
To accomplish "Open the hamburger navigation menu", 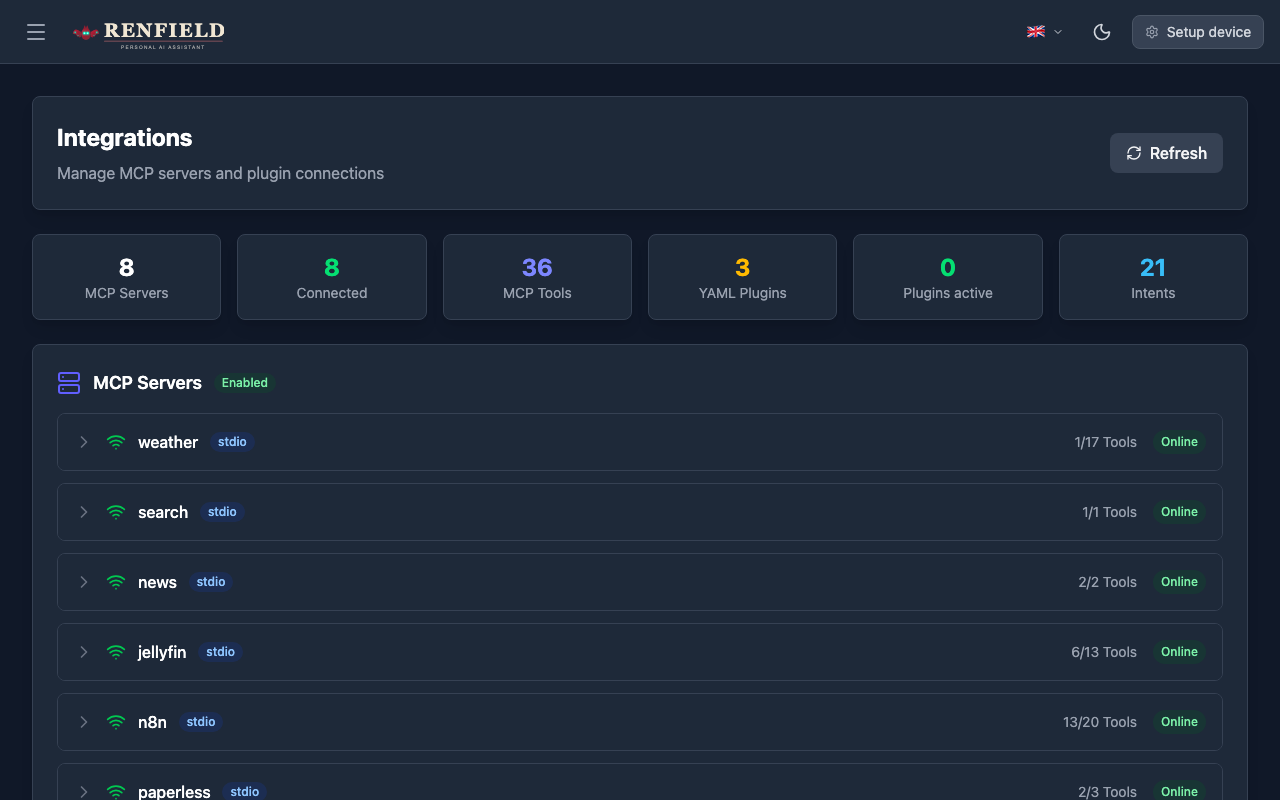I will pyautogui.click(x=36, y=32).
